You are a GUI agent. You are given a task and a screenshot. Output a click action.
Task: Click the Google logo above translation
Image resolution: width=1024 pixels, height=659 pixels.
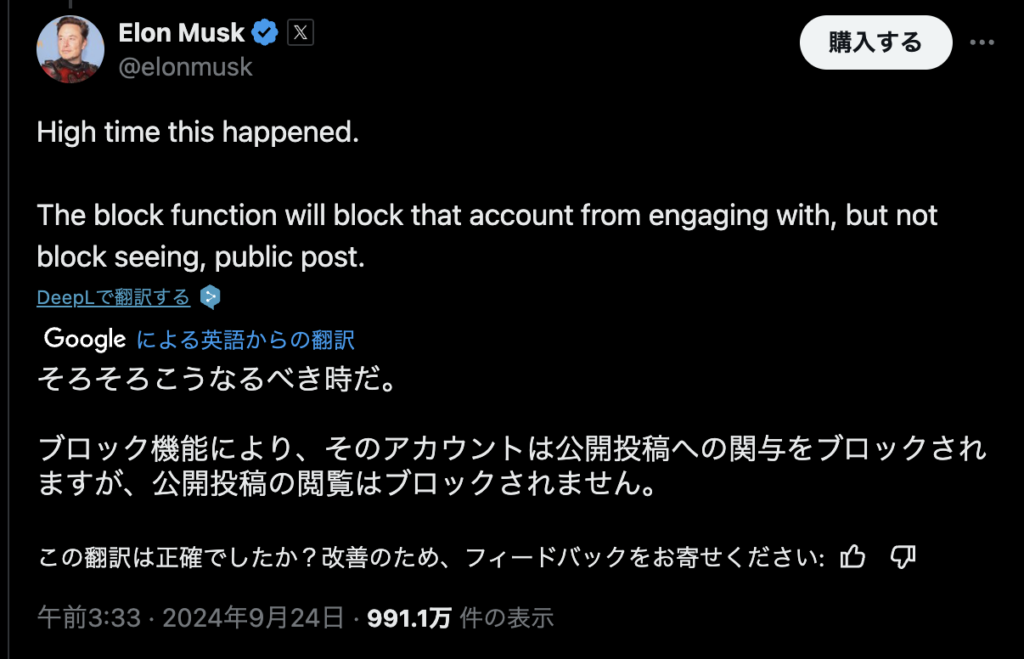coord(85,339)
